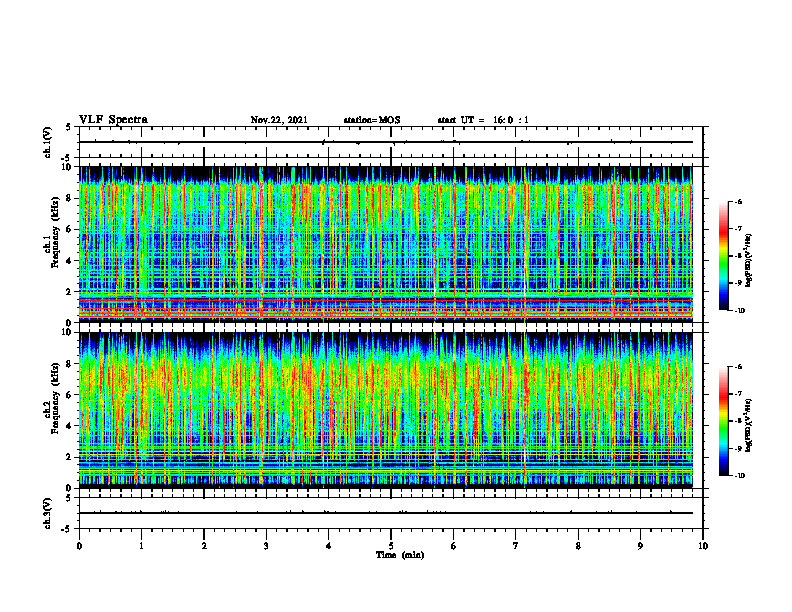Click the "station=MOS" header label

[372, 120]
